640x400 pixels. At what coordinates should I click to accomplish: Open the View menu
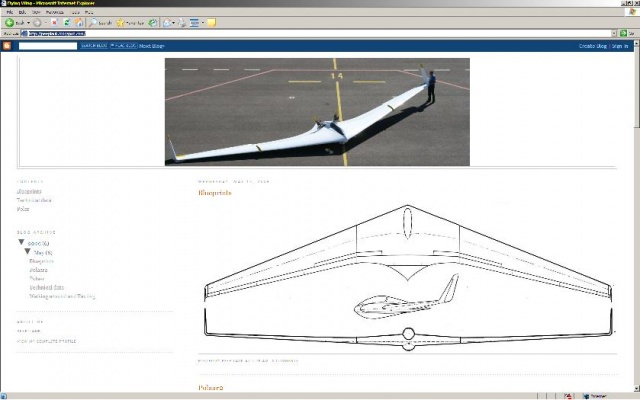[x=36, y=12]
